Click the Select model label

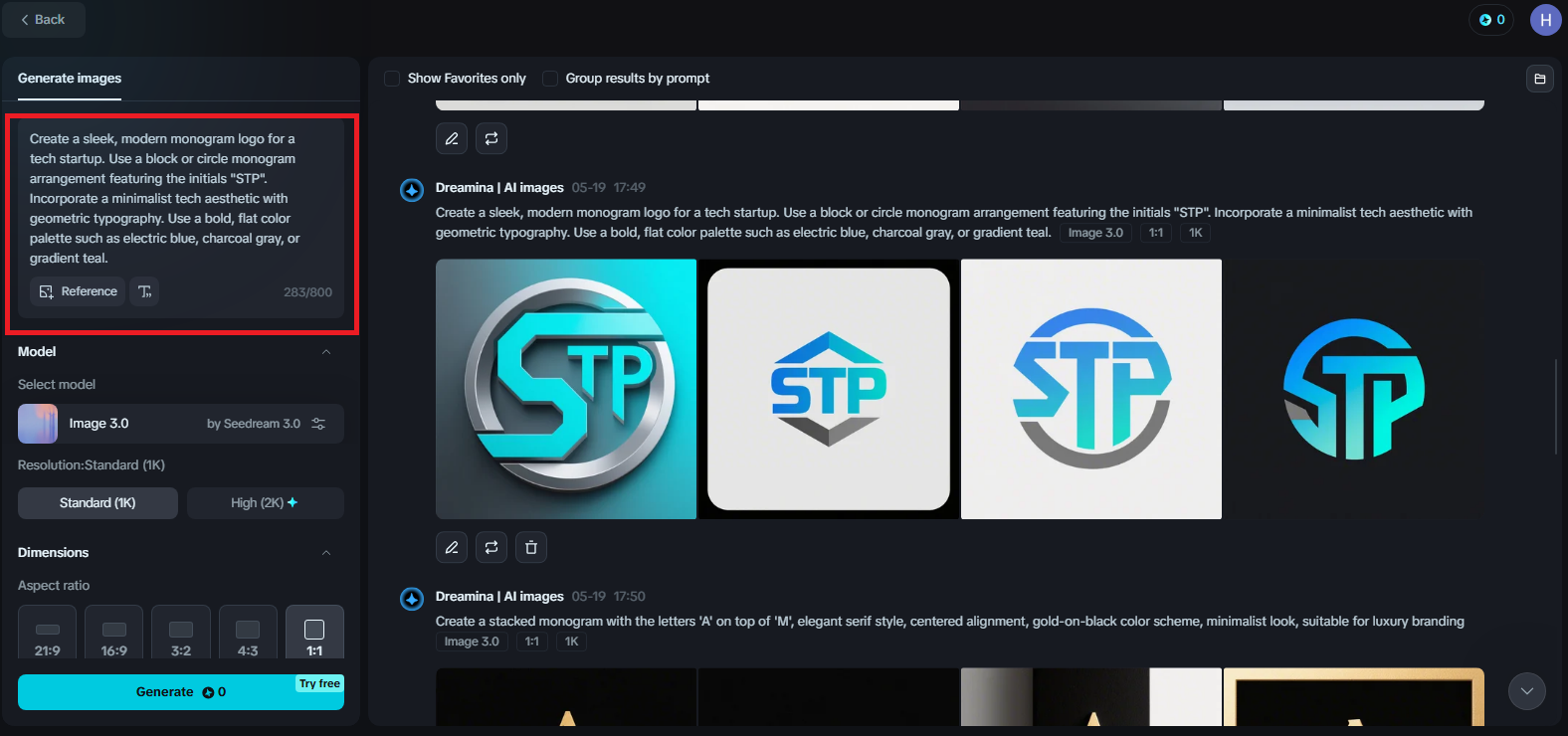coord(57,385)
